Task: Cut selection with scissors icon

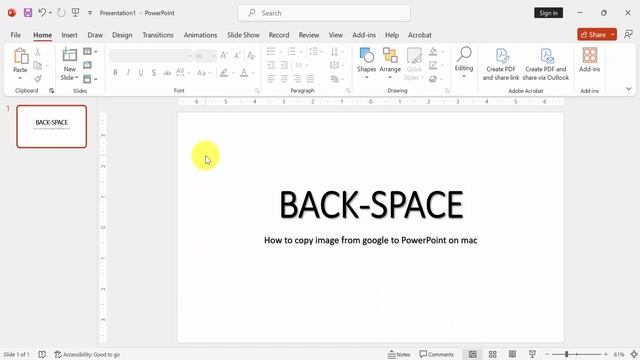Action: (38, 52)
